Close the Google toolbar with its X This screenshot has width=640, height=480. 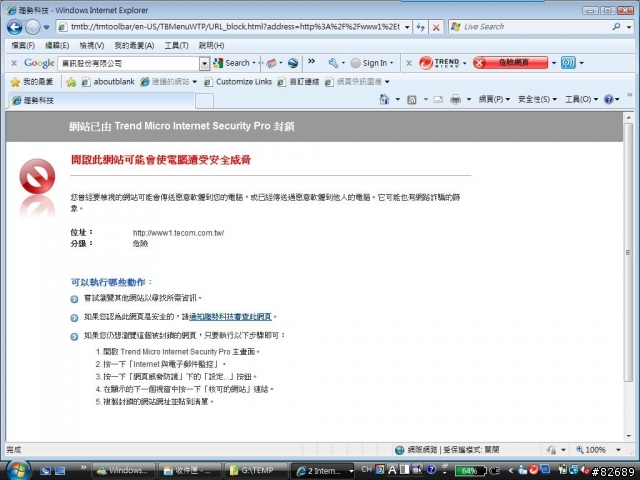14,63
